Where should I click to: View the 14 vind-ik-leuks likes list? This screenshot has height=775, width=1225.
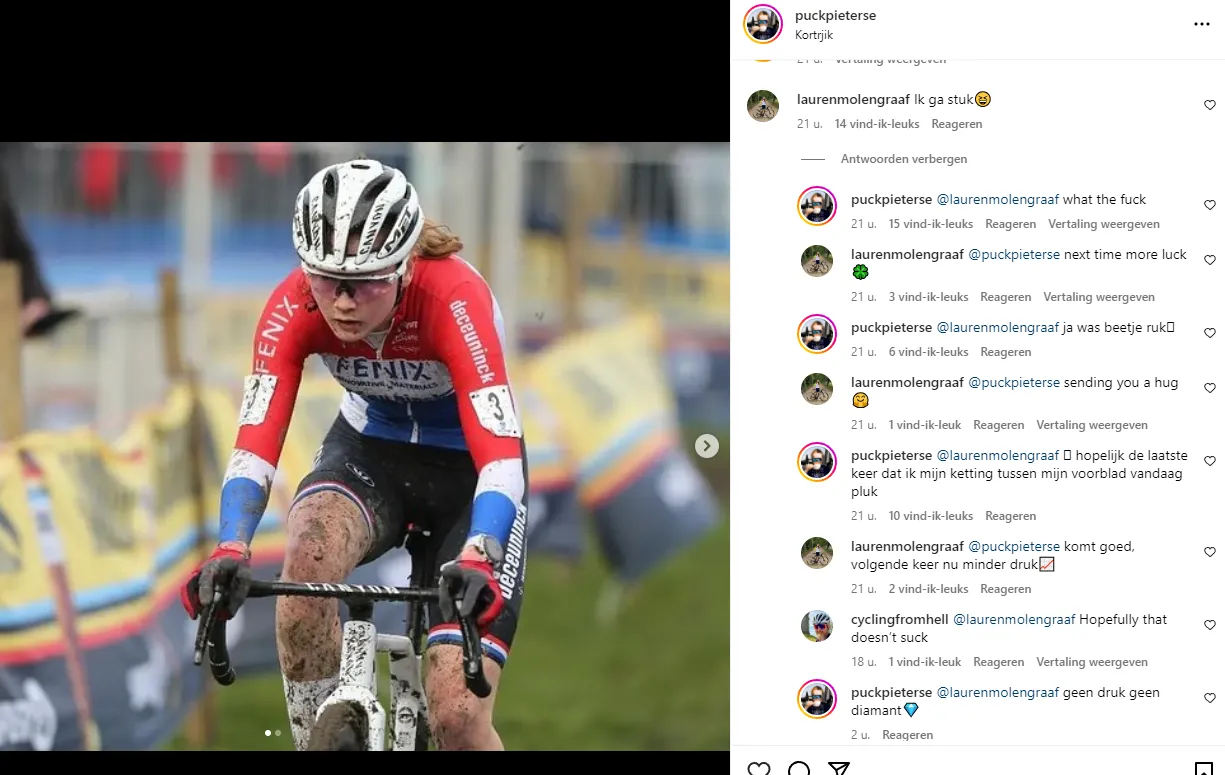tap(877, 124)
